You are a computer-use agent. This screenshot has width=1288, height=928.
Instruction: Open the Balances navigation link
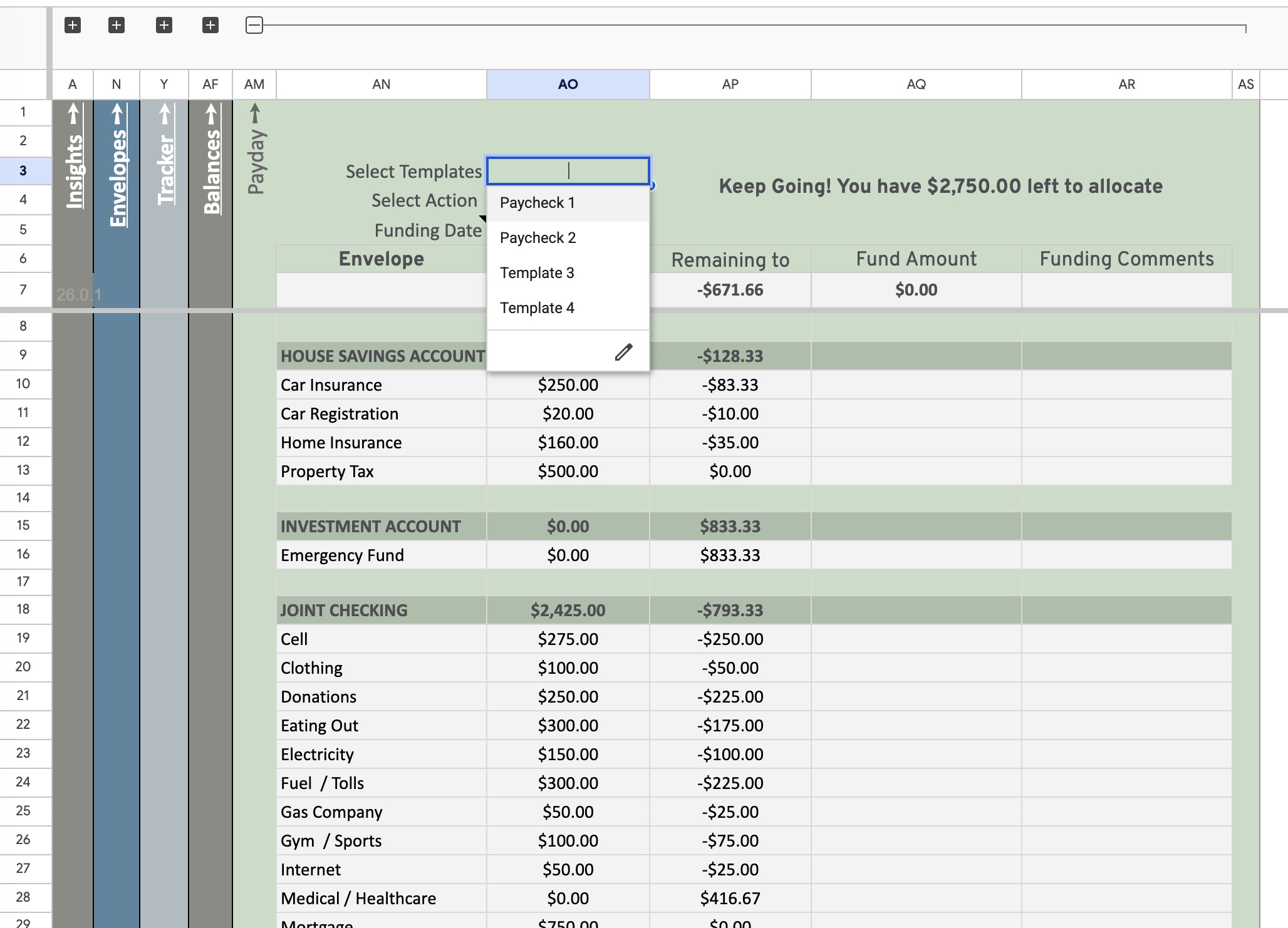click(211, 159)
